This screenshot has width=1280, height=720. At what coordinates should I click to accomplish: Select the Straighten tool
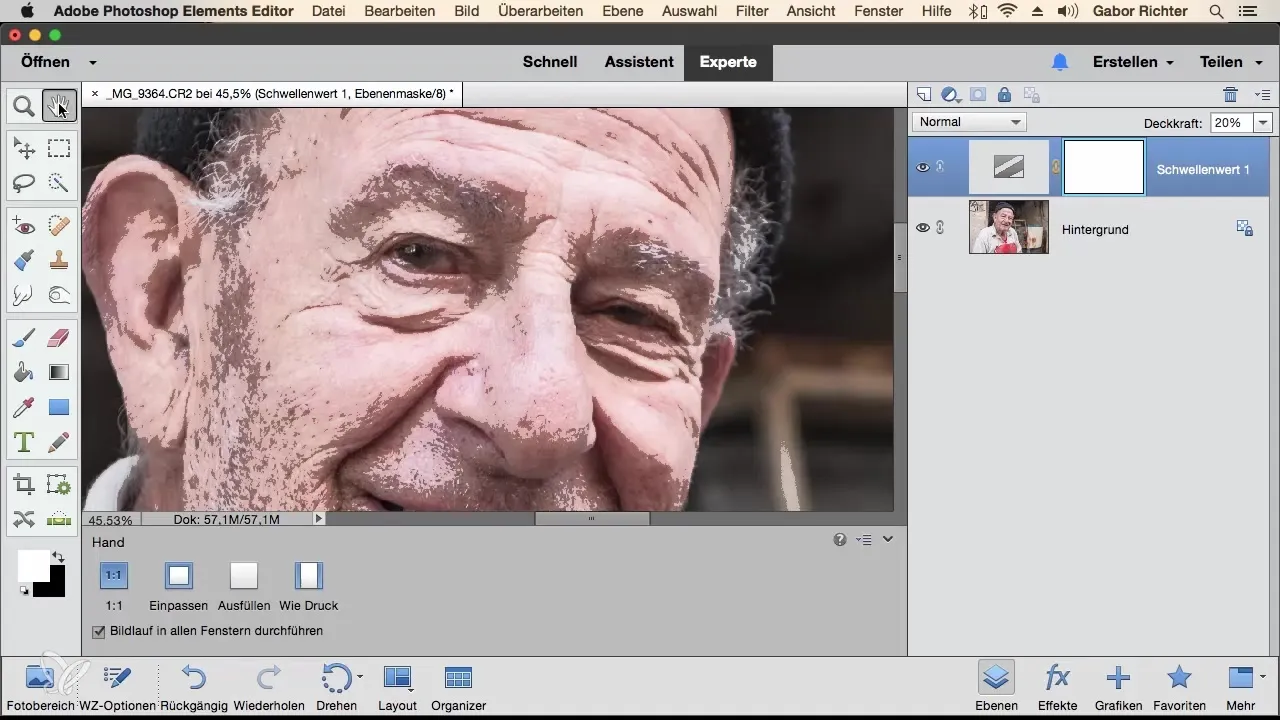click(58, 519)
